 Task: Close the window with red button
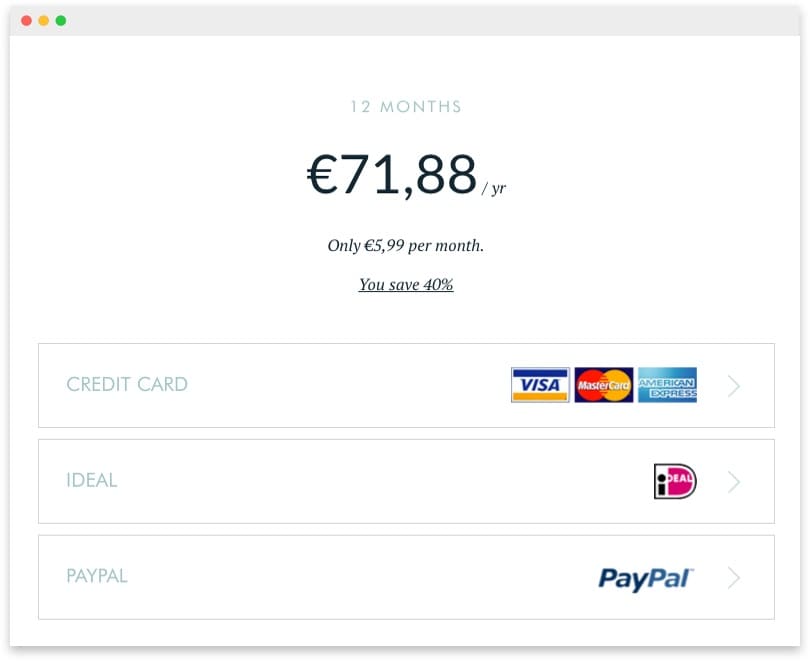26,20
